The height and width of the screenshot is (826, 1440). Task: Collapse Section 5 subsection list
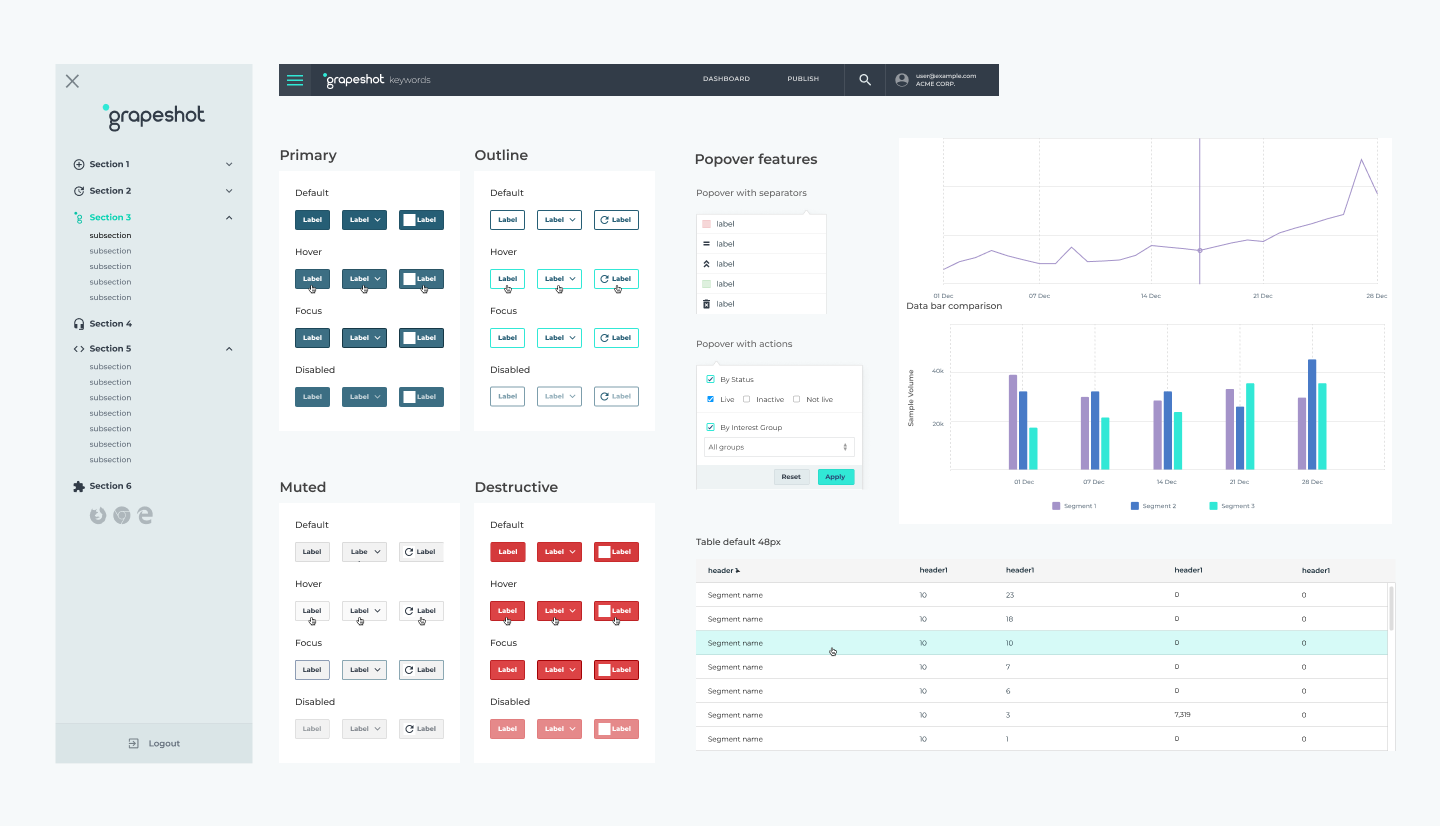pyautogui.click(x=229, y=348)
